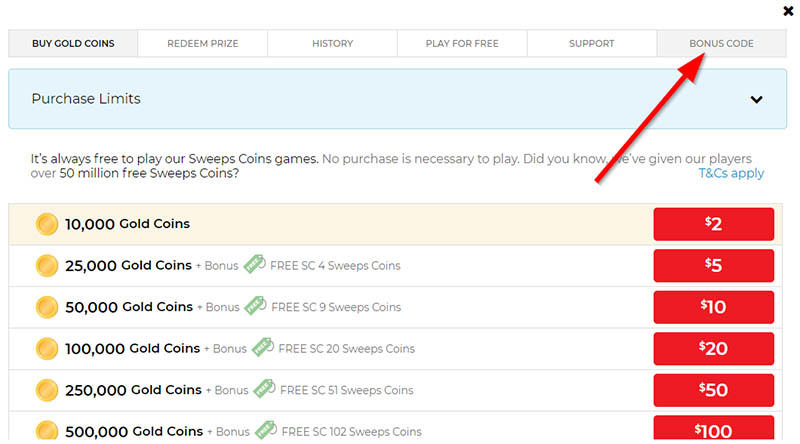
Task: Close the purchase dialog with the X
Action: (x=788, y=11)
